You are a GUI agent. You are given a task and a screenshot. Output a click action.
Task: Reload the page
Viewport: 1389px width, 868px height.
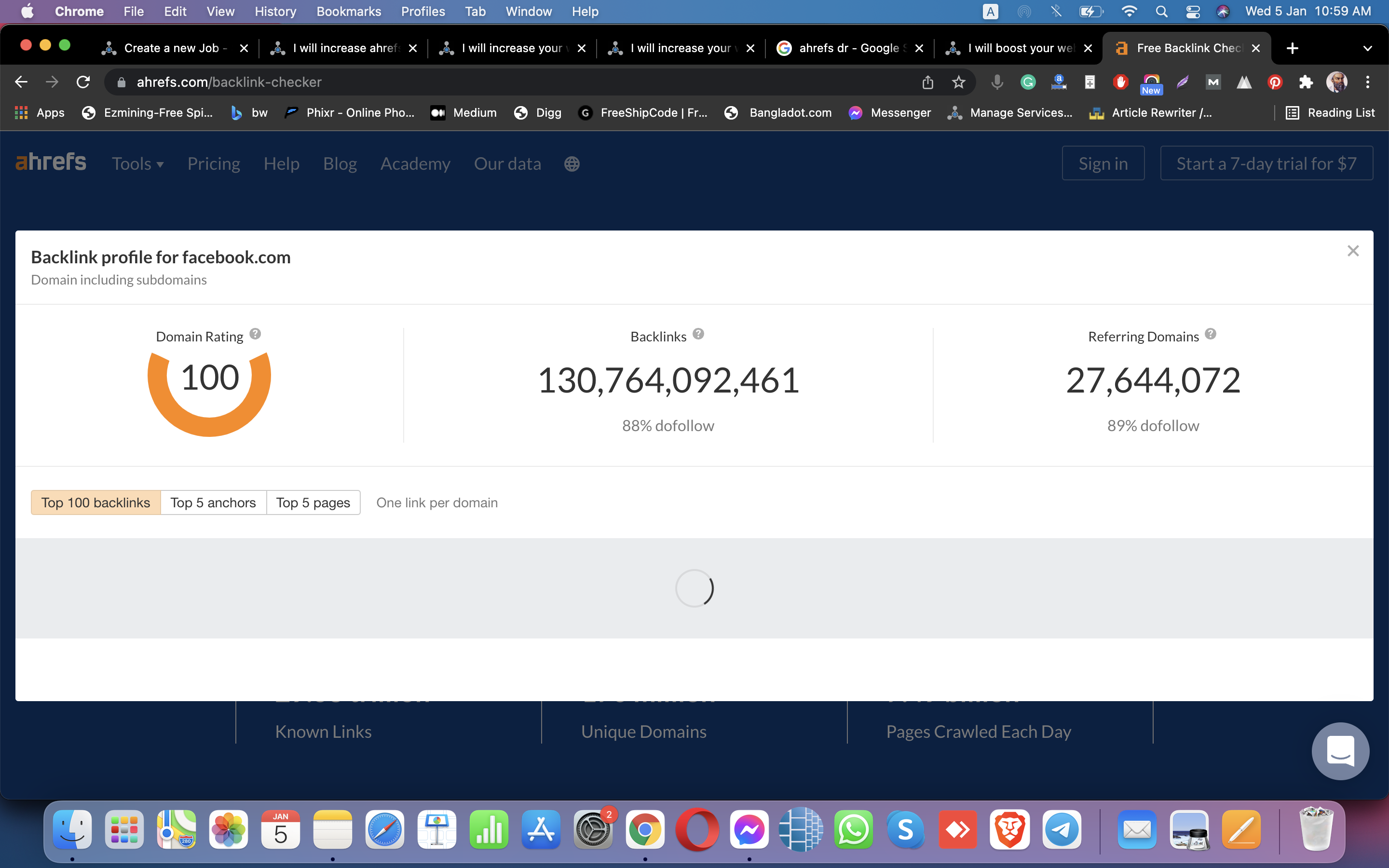(x=83, y=82)
